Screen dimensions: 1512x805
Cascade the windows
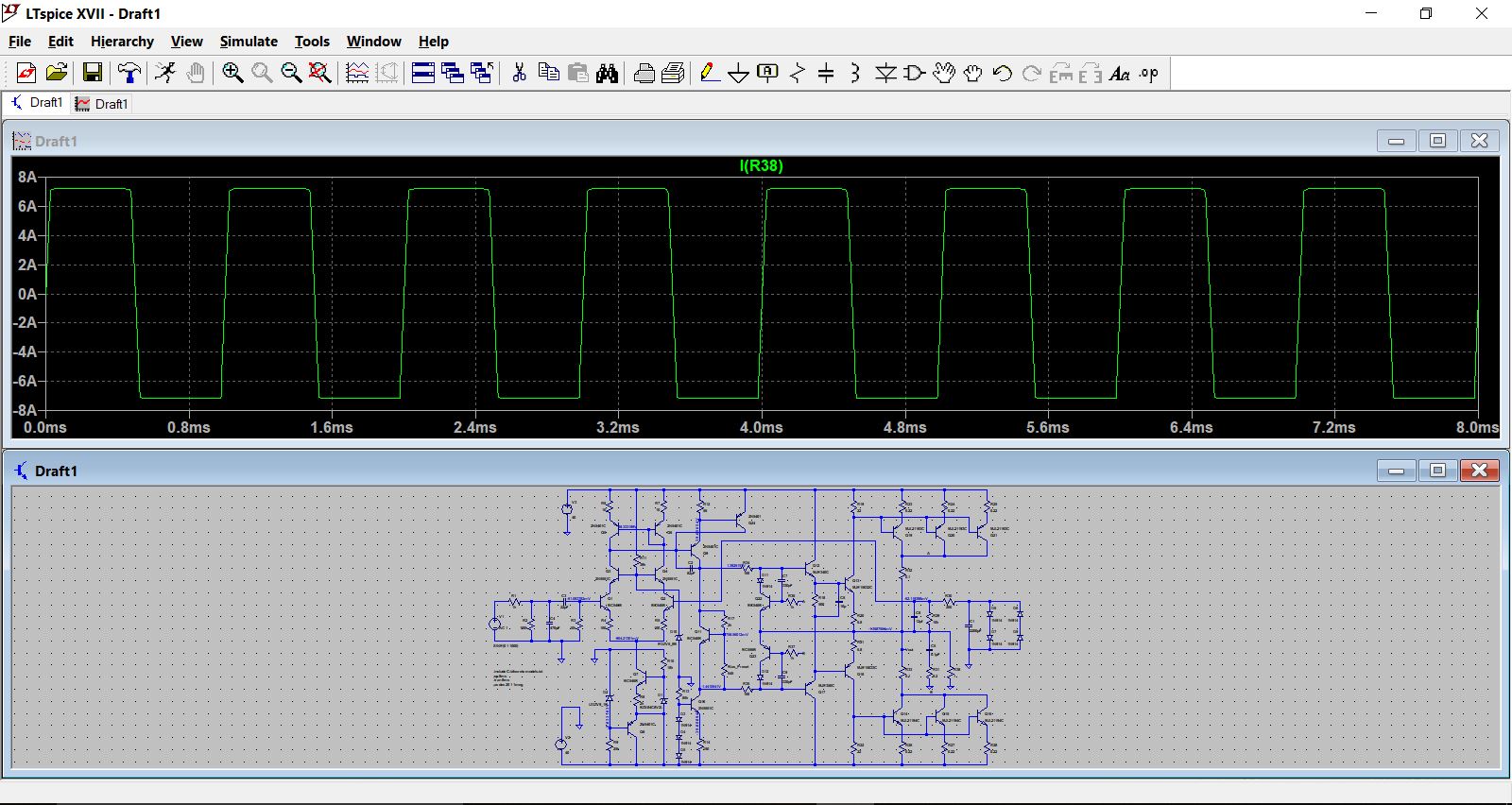click(453, 73)
